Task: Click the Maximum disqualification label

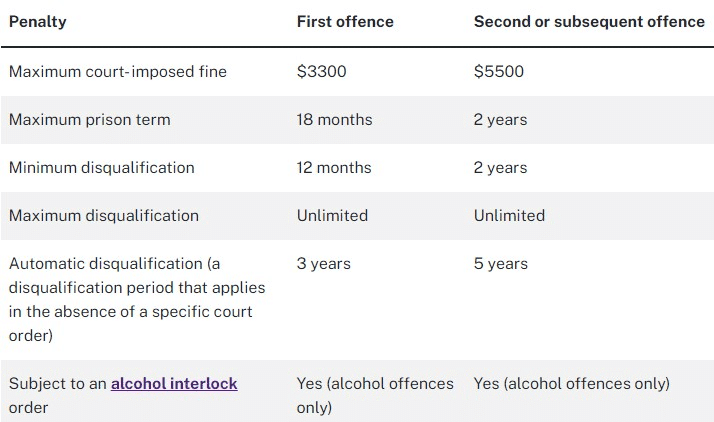Action: click(x=104, y=215)
